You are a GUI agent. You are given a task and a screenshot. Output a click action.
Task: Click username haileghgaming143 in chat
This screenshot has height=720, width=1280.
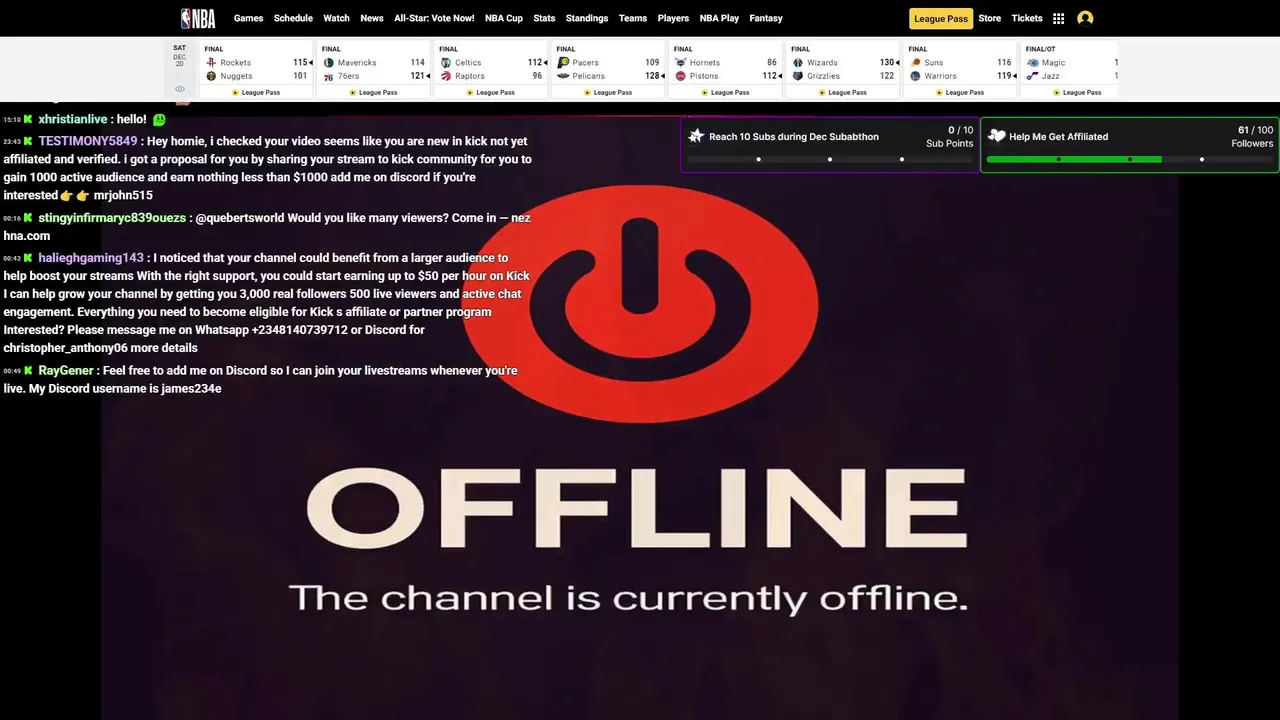click(91, 258)
